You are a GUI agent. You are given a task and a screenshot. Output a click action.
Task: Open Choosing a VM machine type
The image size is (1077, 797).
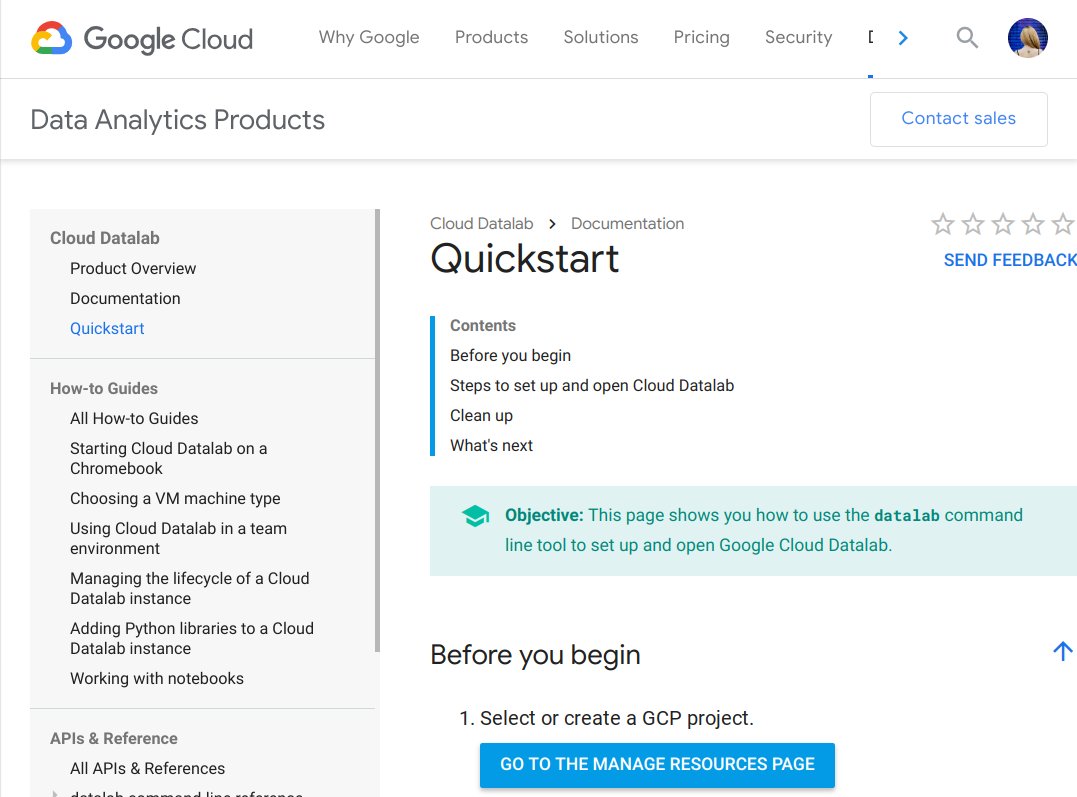click(175, 498)
